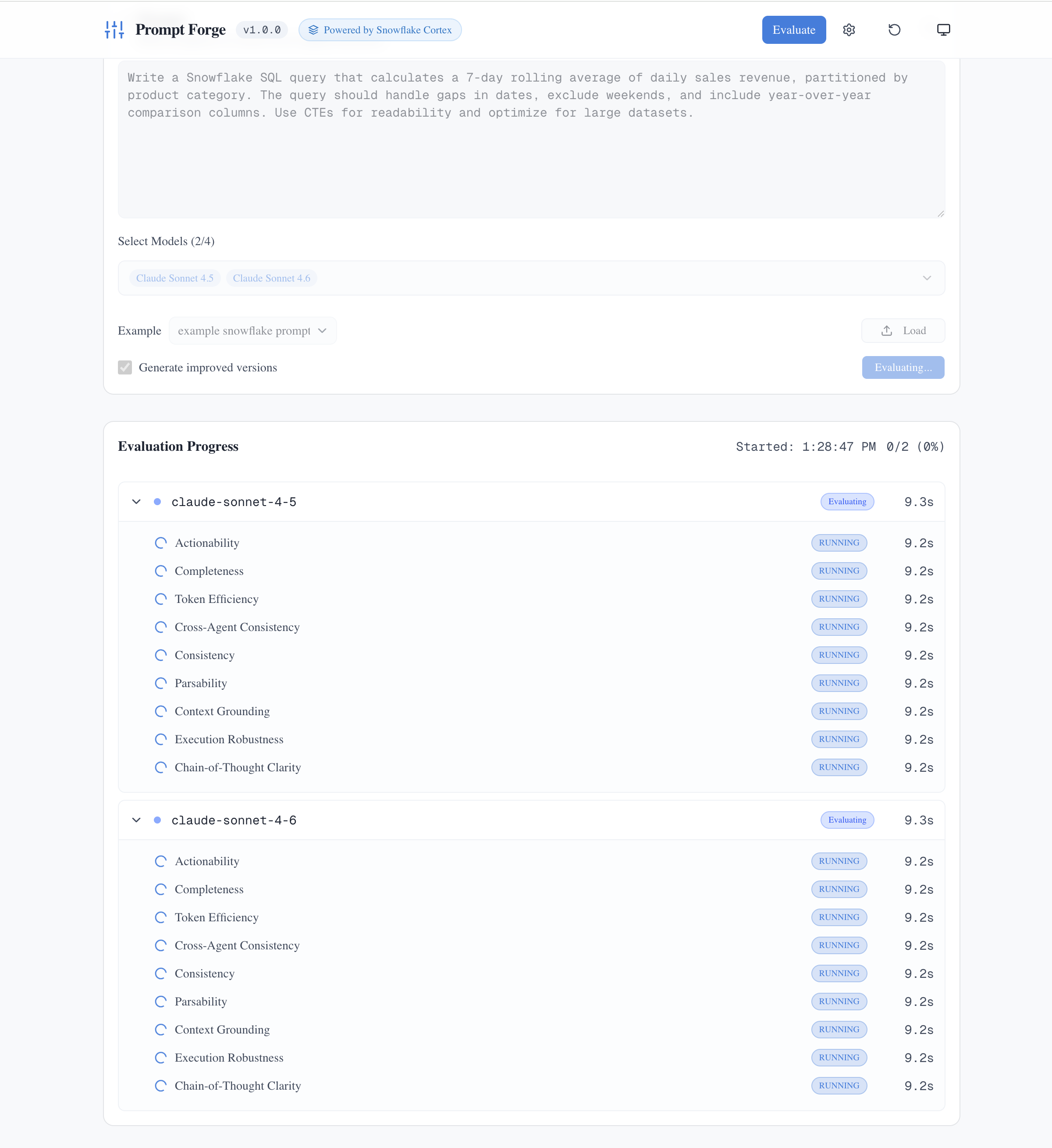This screenshot has height=1148, width=1052.
Task: Click the 'Example' label
Action: 139,330
